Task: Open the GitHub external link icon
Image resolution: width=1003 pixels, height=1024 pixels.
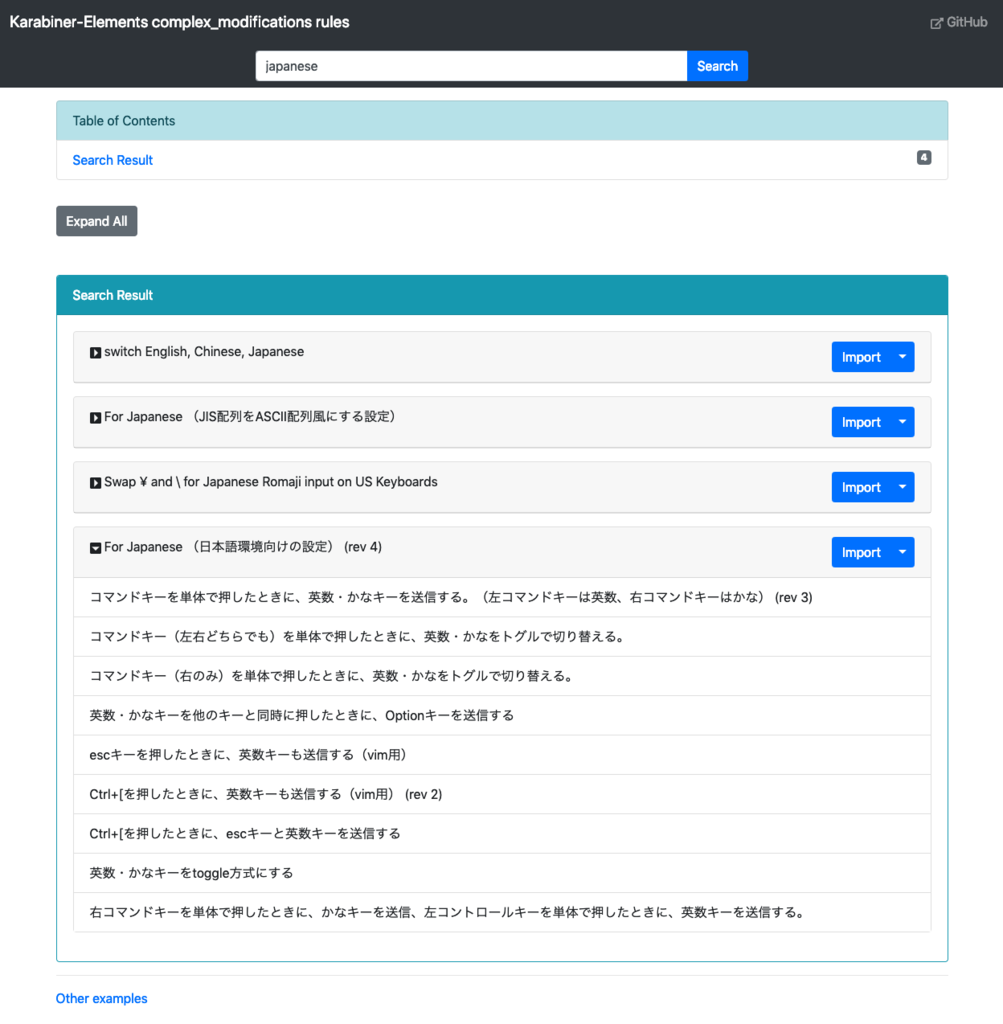Action: (x=936, y=23)
